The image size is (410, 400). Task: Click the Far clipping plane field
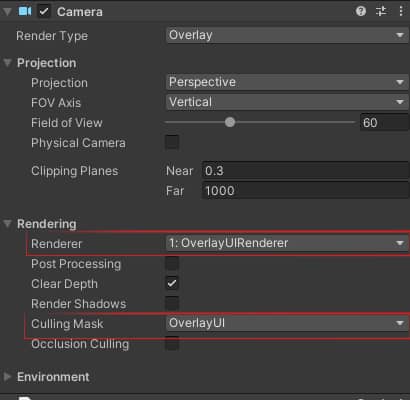click(x=305, y=191)
